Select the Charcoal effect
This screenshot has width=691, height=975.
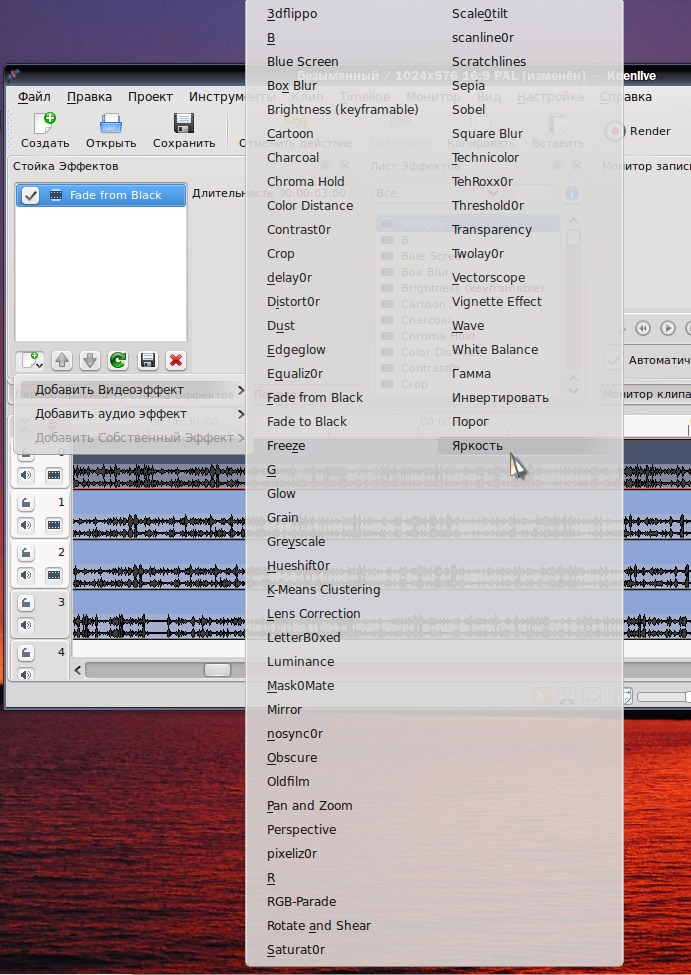point(293,158)
